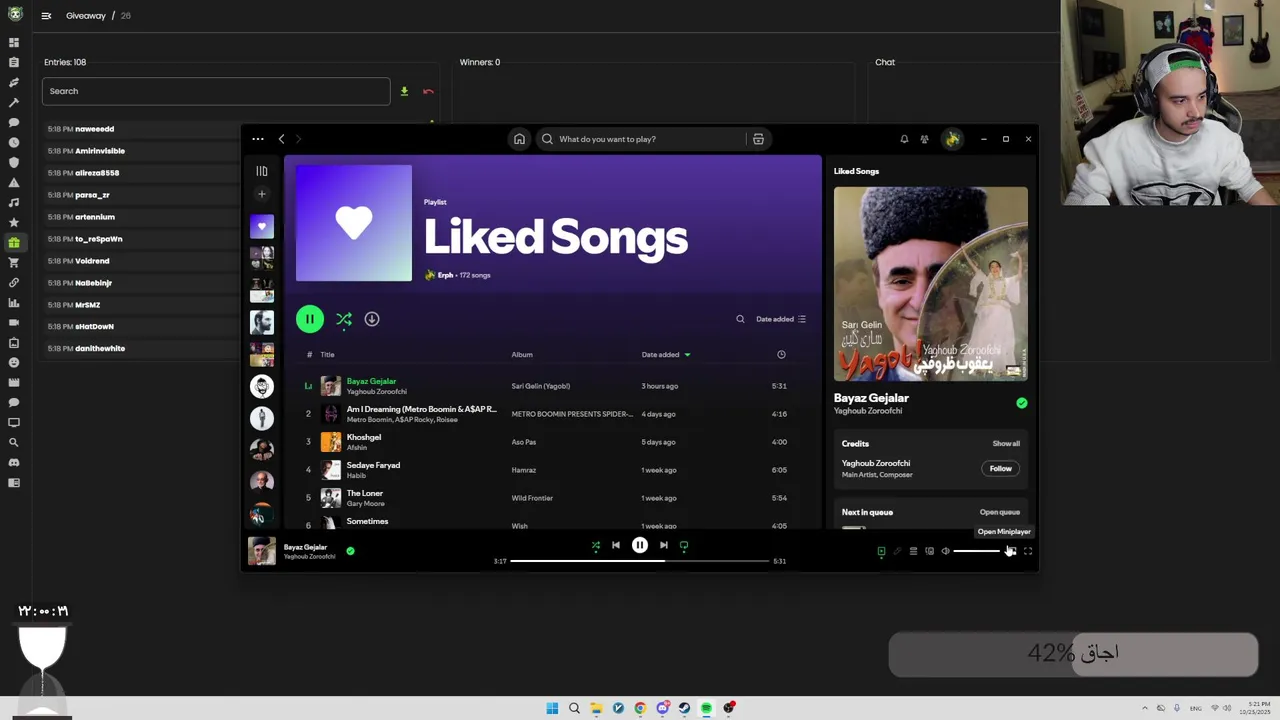
Task: Pause playback in bottom player bar
Action: 640,545
